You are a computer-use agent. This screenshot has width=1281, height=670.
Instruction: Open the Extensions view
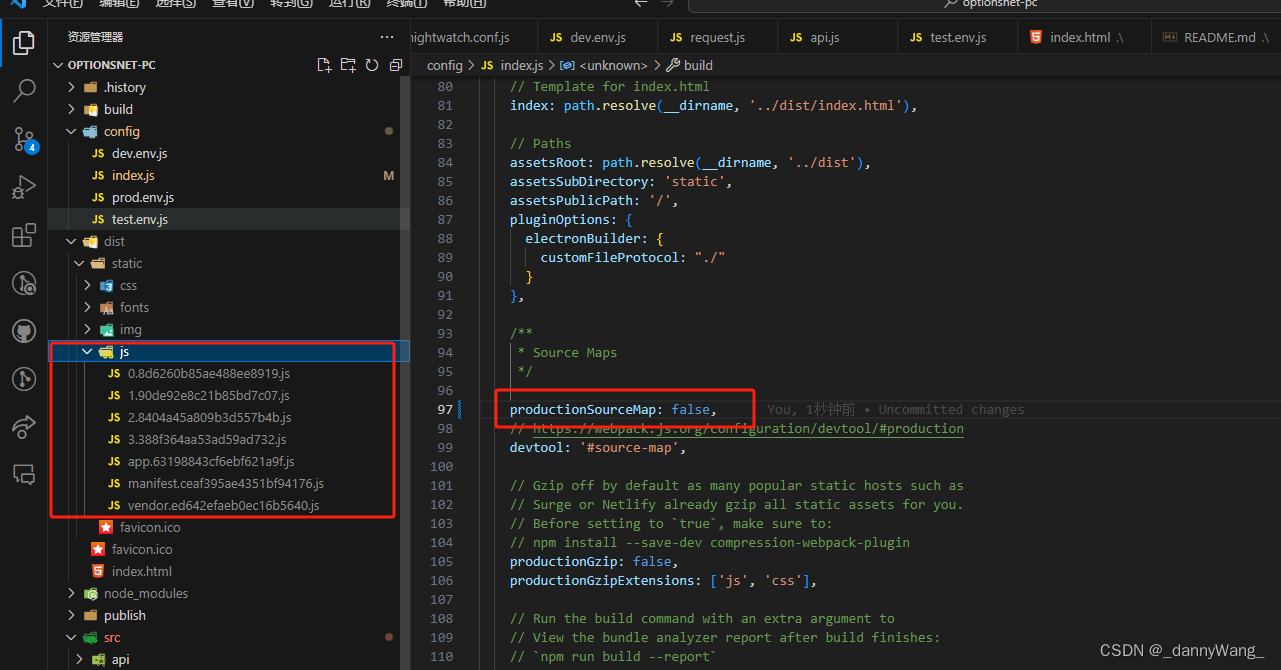(x=24, y=235)
